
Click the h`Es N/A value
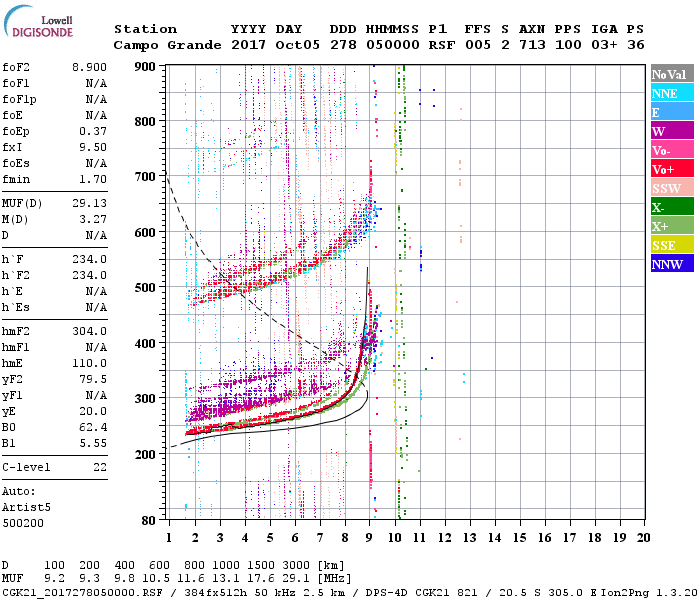tap(96, 307)
